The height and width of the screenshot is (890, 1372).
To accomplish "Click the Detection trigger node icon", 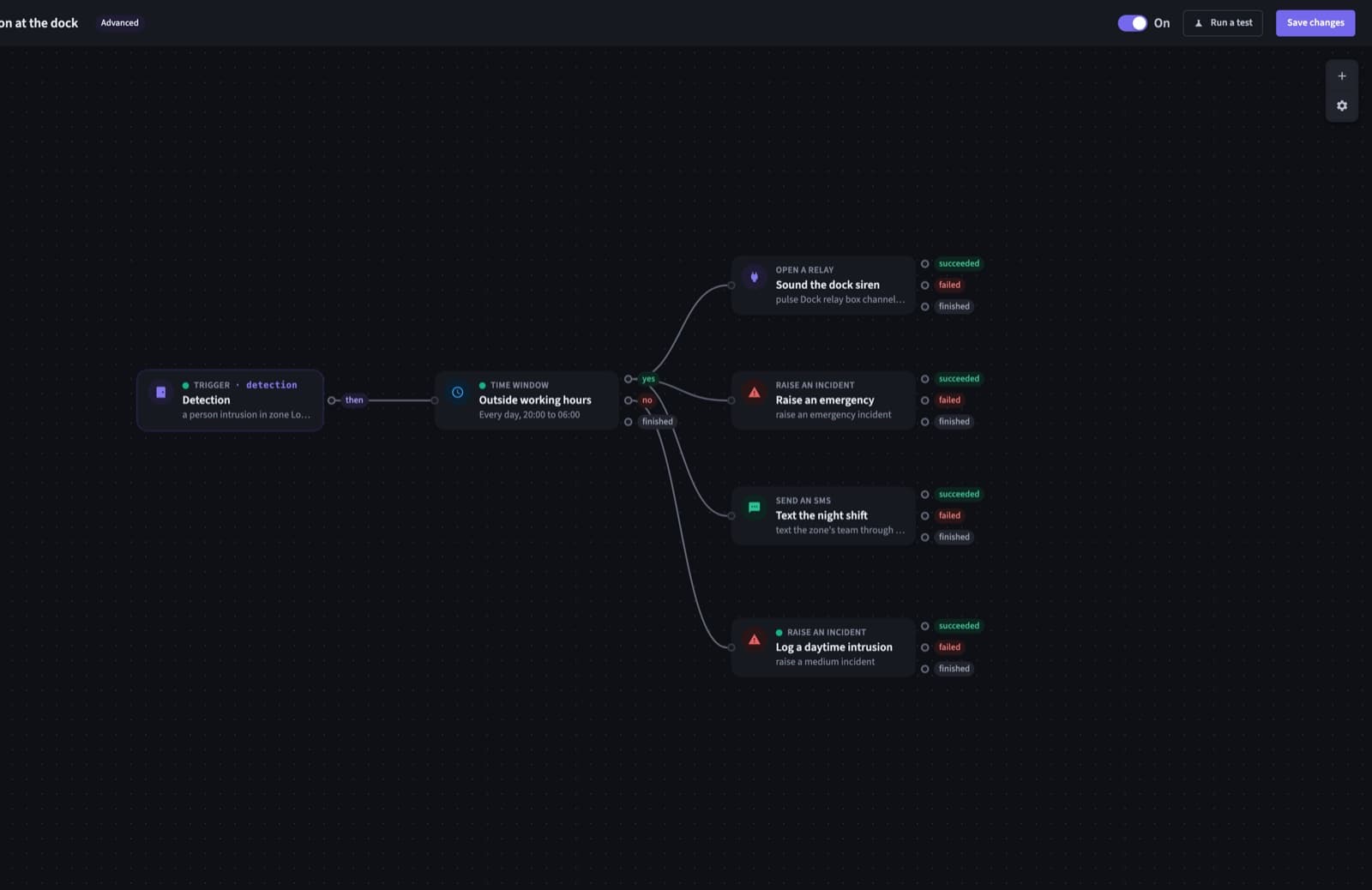I will coord(160,393).
